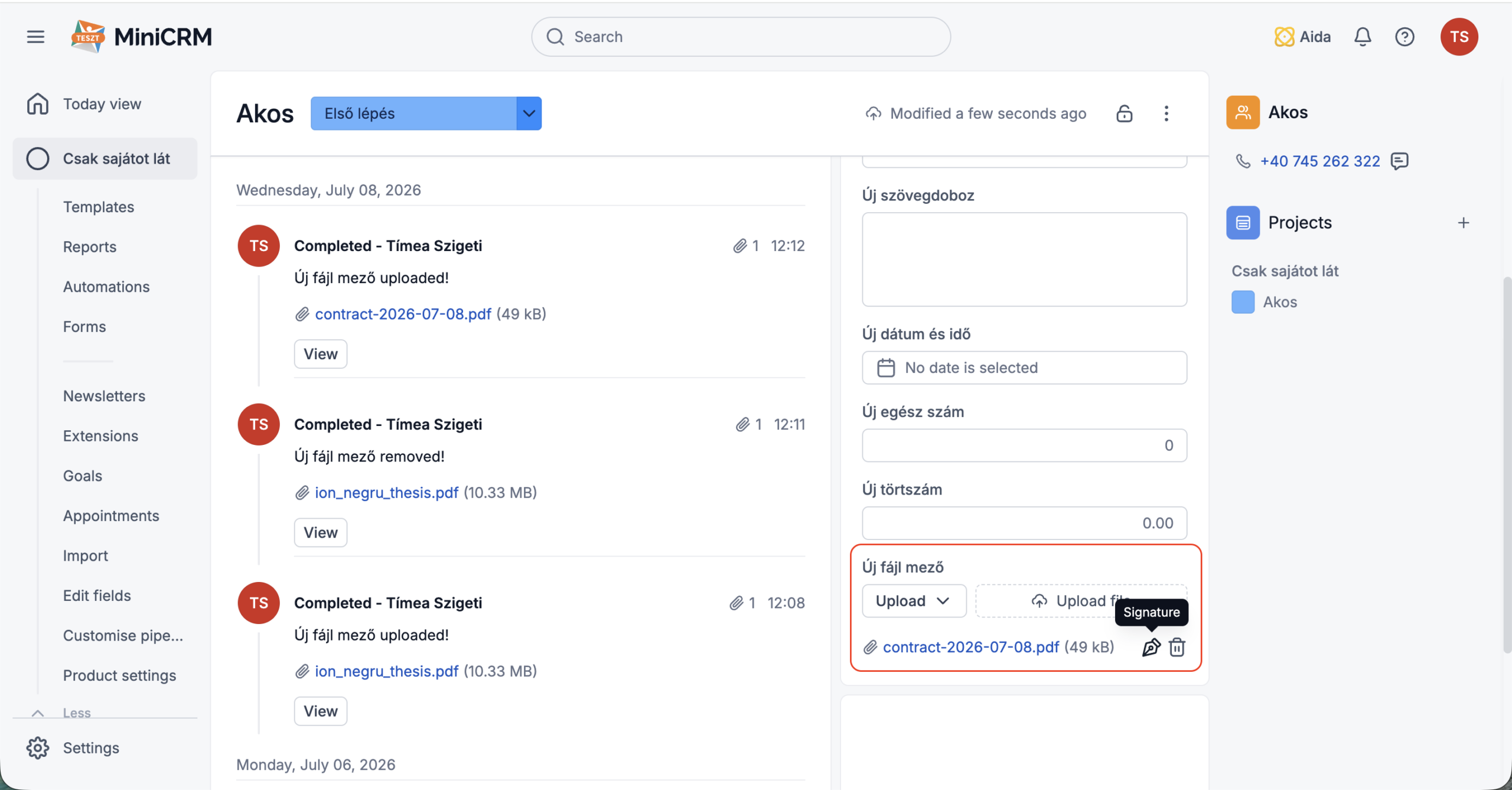The image size is (1512, 790).
Task: Open Forms in the sidebar
Action: coord(84,327)
